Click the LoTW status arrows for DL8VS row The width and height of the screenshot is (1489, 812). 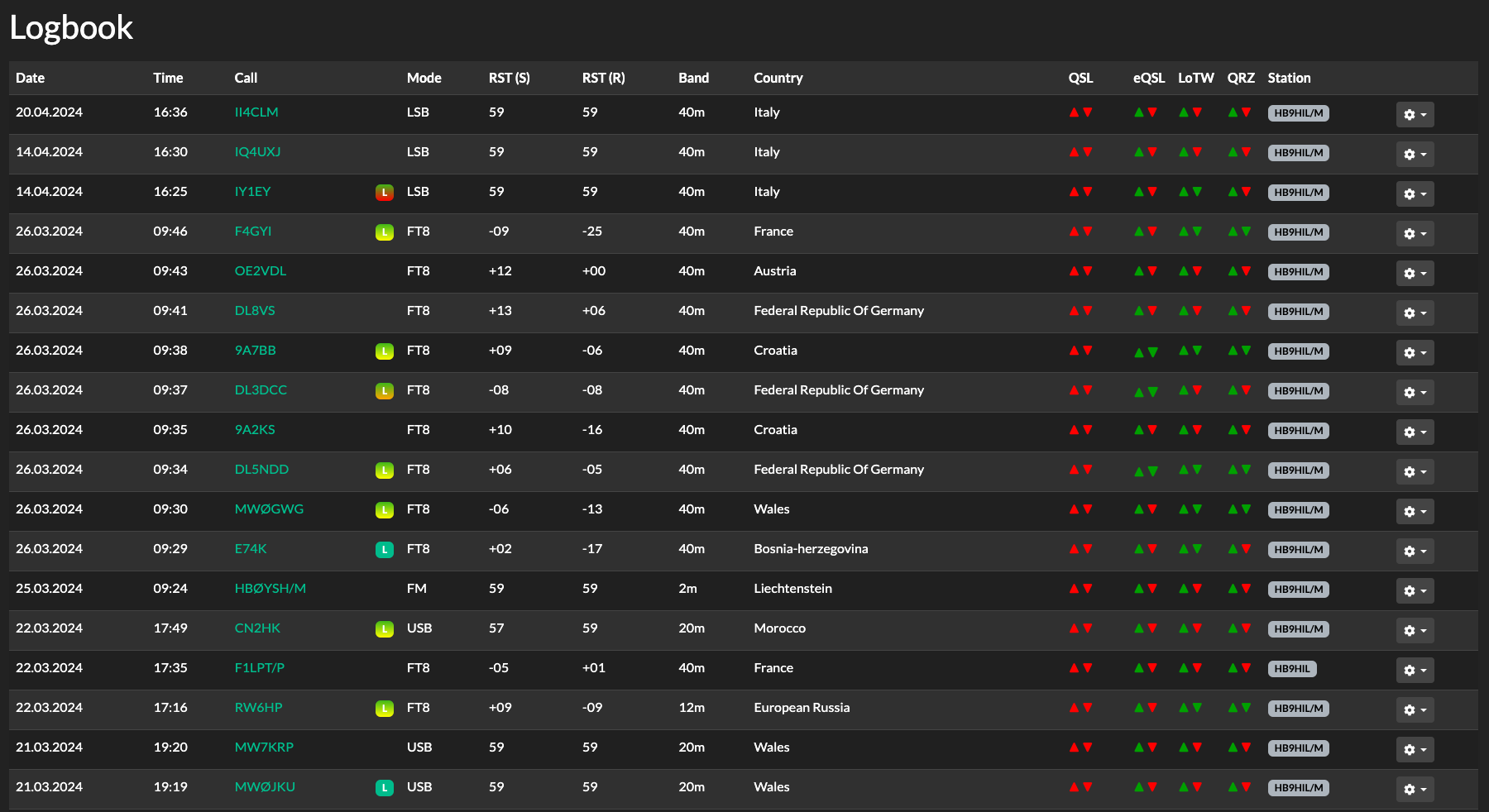click(x=1190, y=311)
